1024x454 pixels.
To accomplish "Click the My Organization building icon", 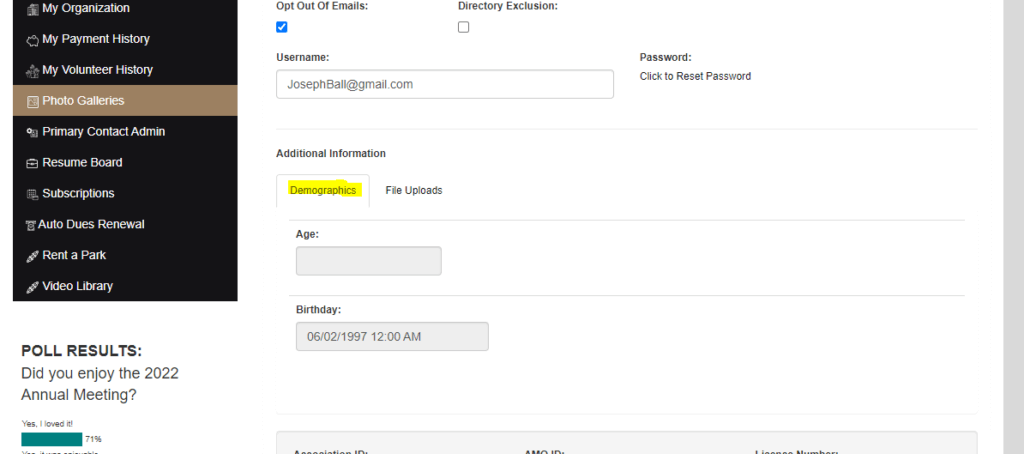I will (32, 9).
